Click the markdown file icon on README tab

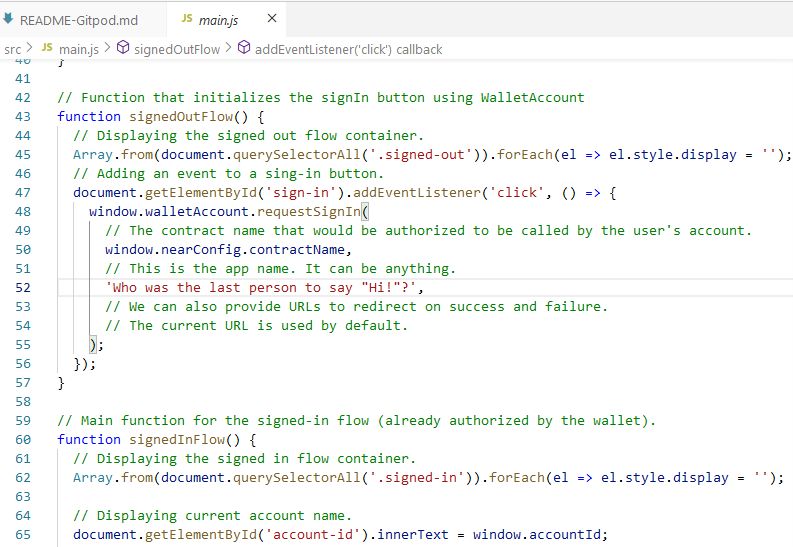coord(9,20)
